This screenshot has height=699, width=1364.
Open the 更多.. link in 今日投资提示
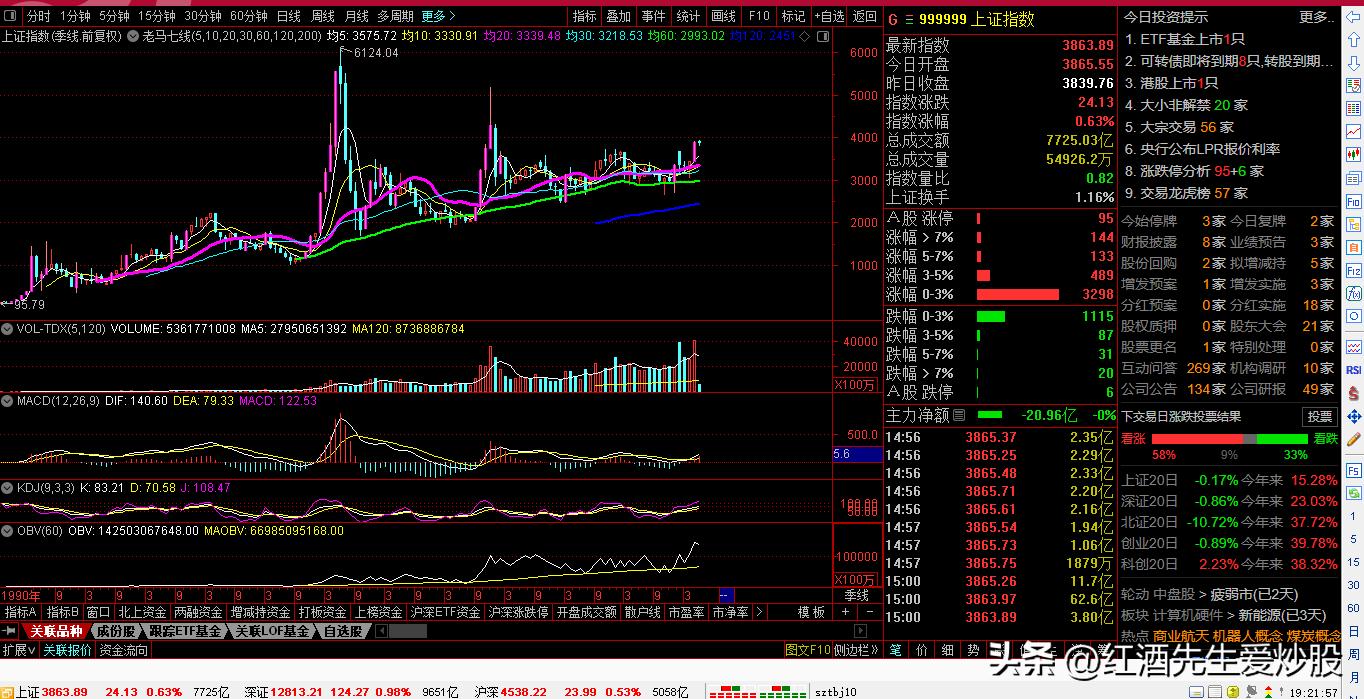coord(1317,17)
